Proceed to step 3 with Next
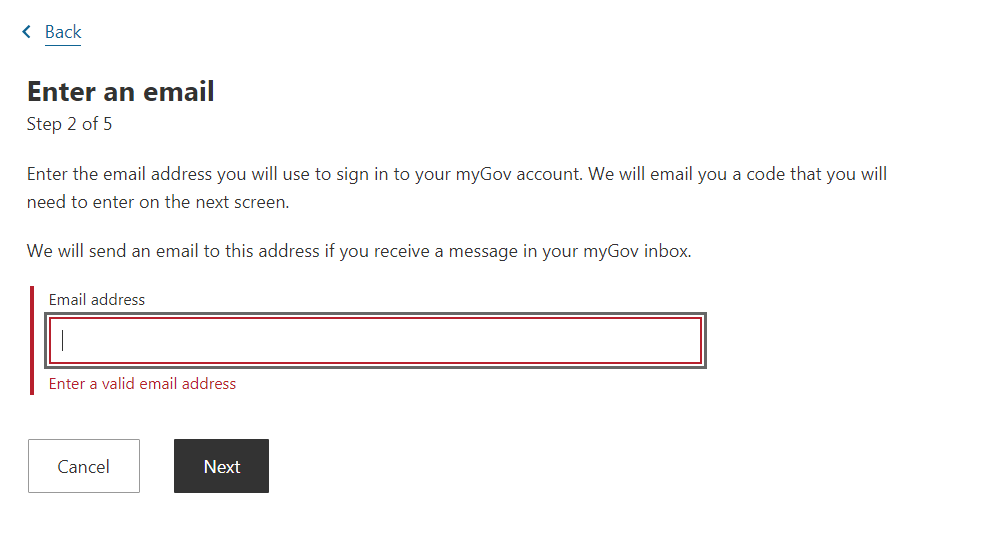Image resolution: width=989 pixels, height=542 pixels. [x=221, y=466]
